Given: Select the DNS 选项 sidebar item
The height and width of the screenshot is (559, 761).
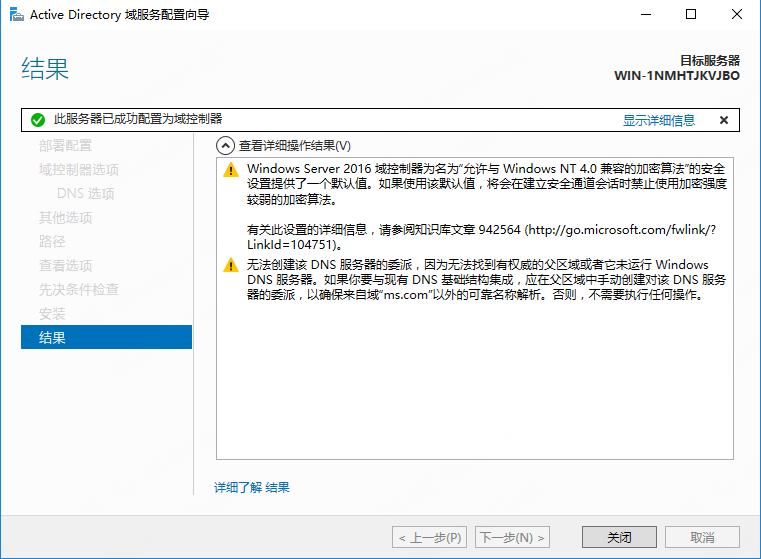Looking at the screenshot, I should [86, 193].
